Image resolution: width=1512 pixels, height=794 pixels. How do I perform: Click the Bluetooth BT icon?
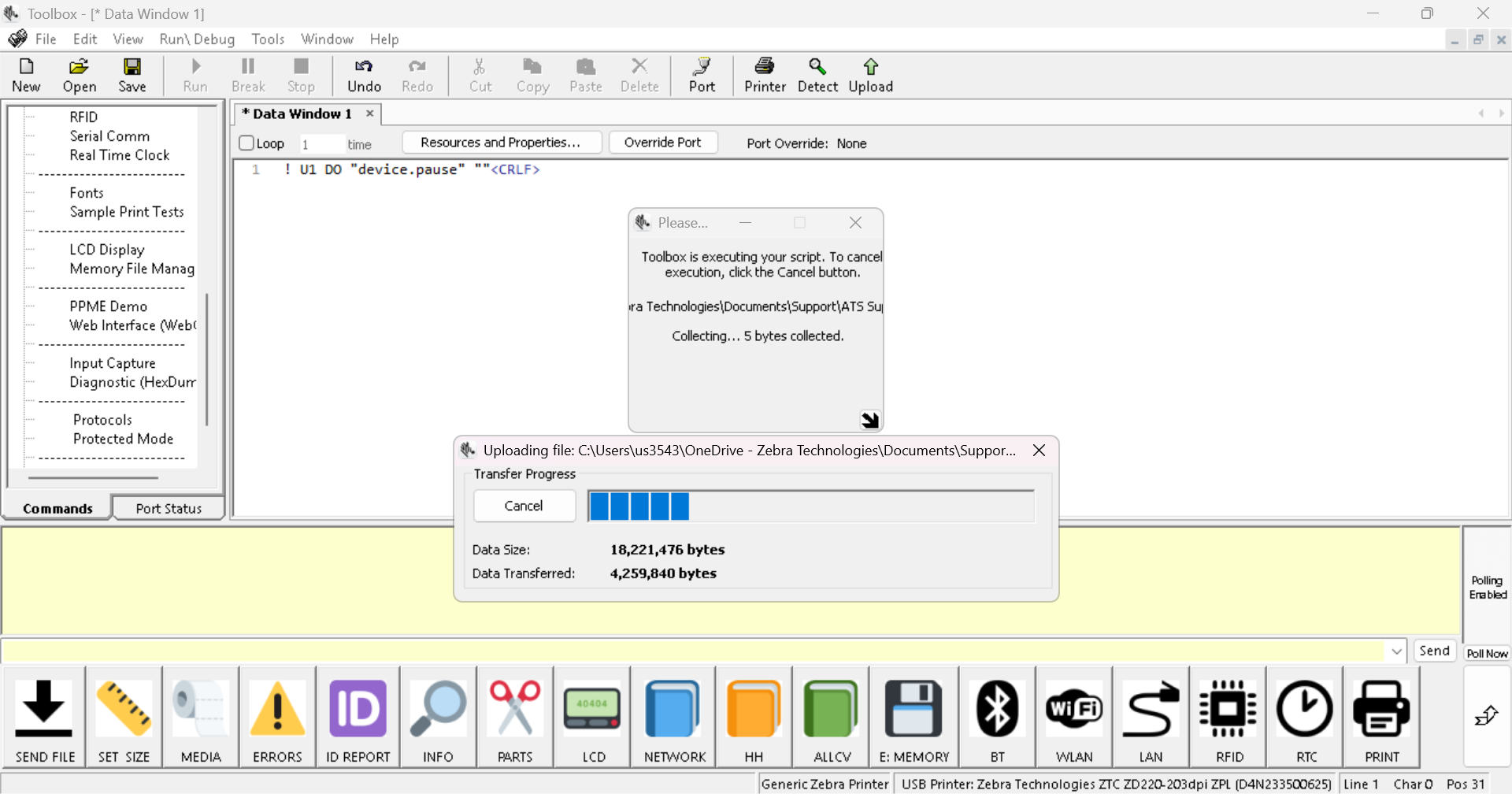coord(997,710)
